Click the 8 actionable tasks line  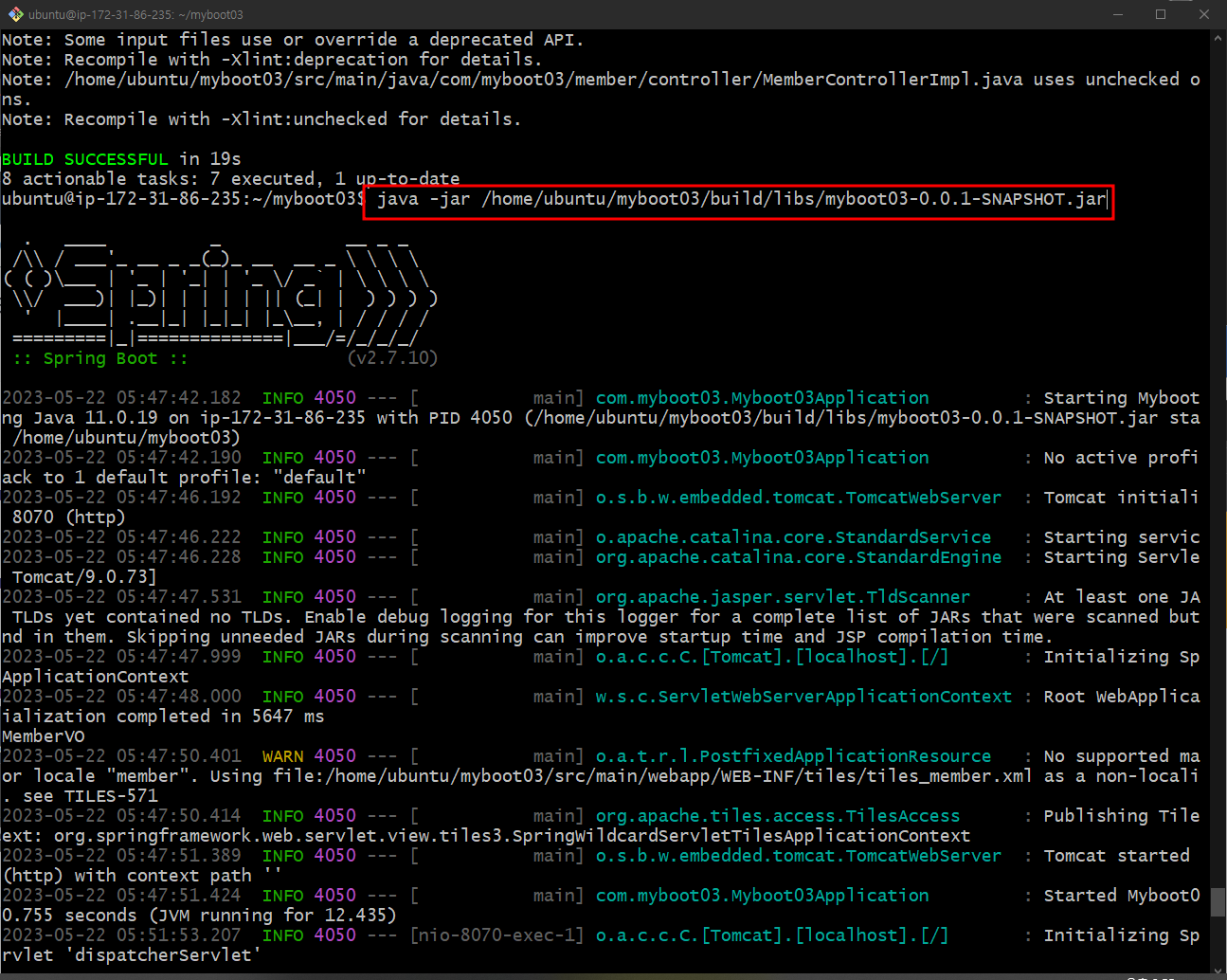[x=230, y=179]
